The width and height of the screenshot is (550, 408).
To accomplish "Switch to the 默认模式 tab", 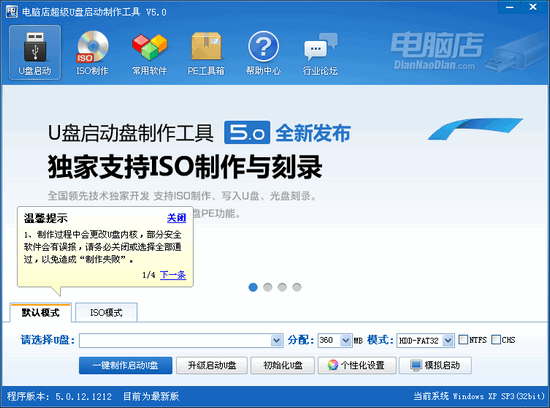I will 41,312.
